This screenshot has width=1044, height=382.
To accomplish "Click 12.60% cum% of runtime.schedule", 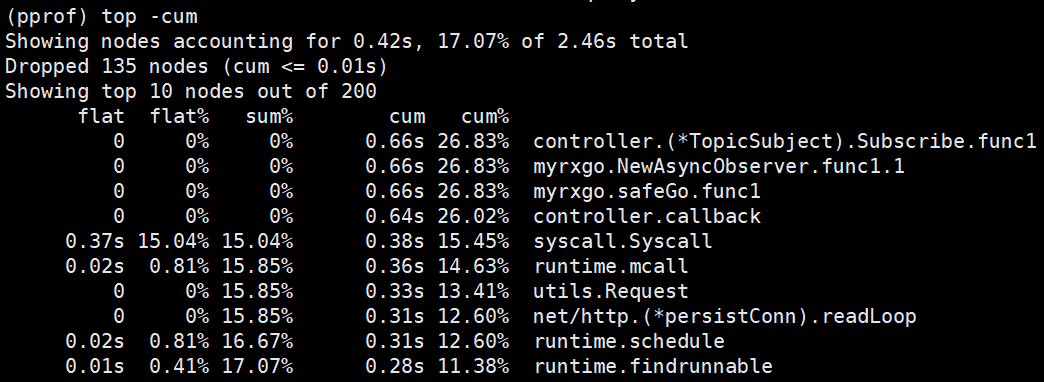I will tap(473, 341).
